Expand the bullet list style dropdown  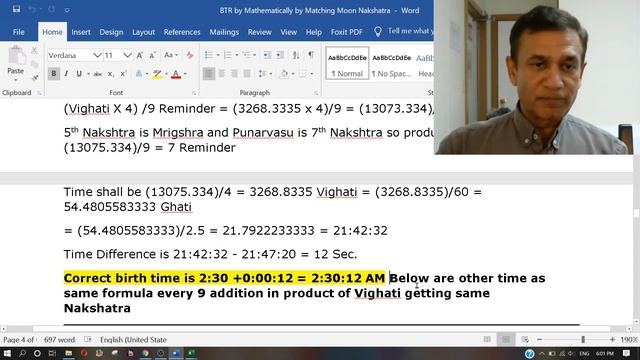pyautogui.click(x=218, y=55)
